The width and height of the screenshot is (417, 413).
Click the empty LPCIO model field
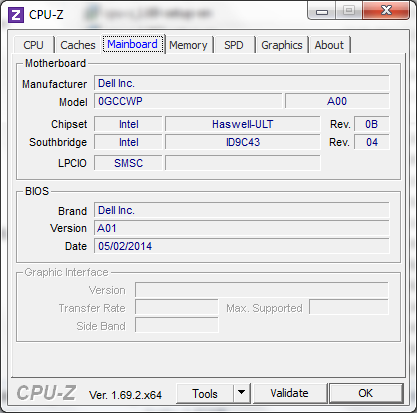243,163
